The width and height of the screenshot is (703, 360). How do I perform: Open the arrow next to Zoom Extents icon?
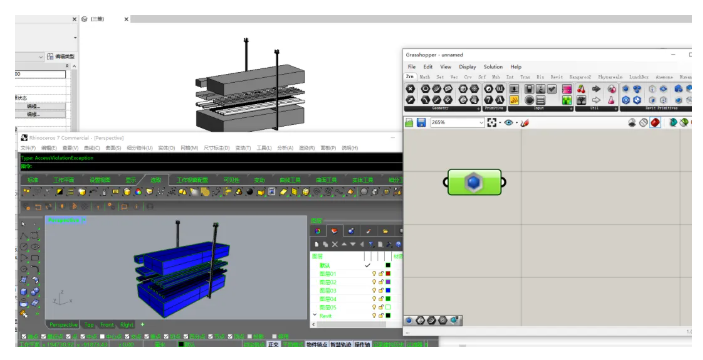coord(500,123)
